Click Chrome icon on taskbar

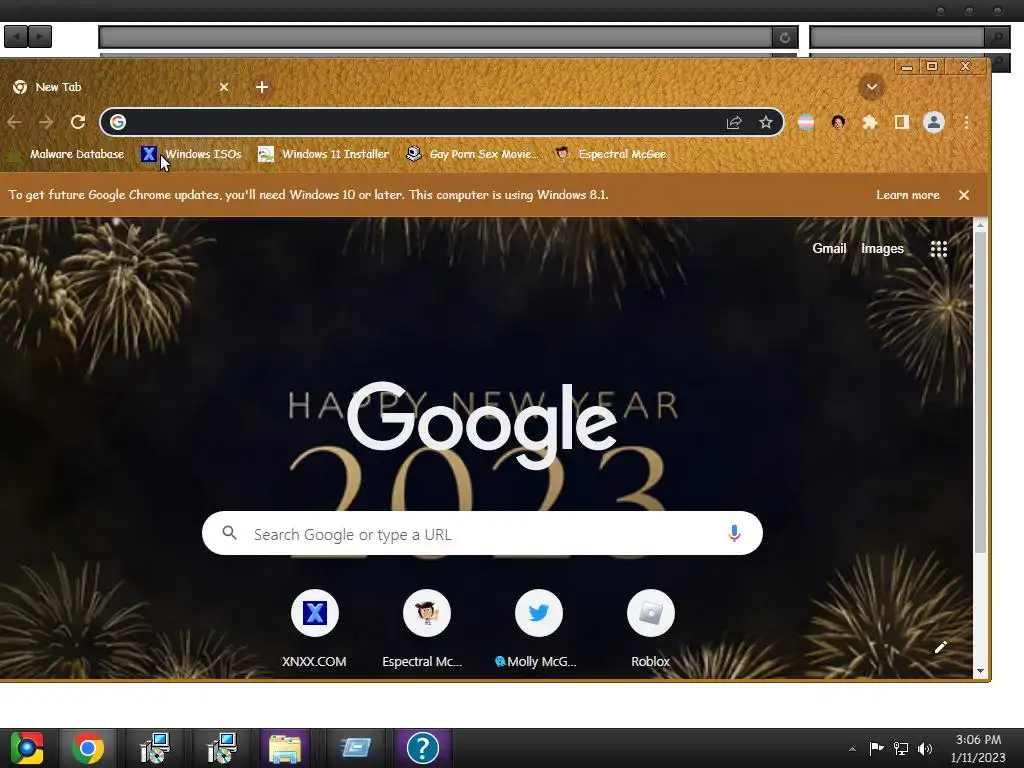pos(88,748)
